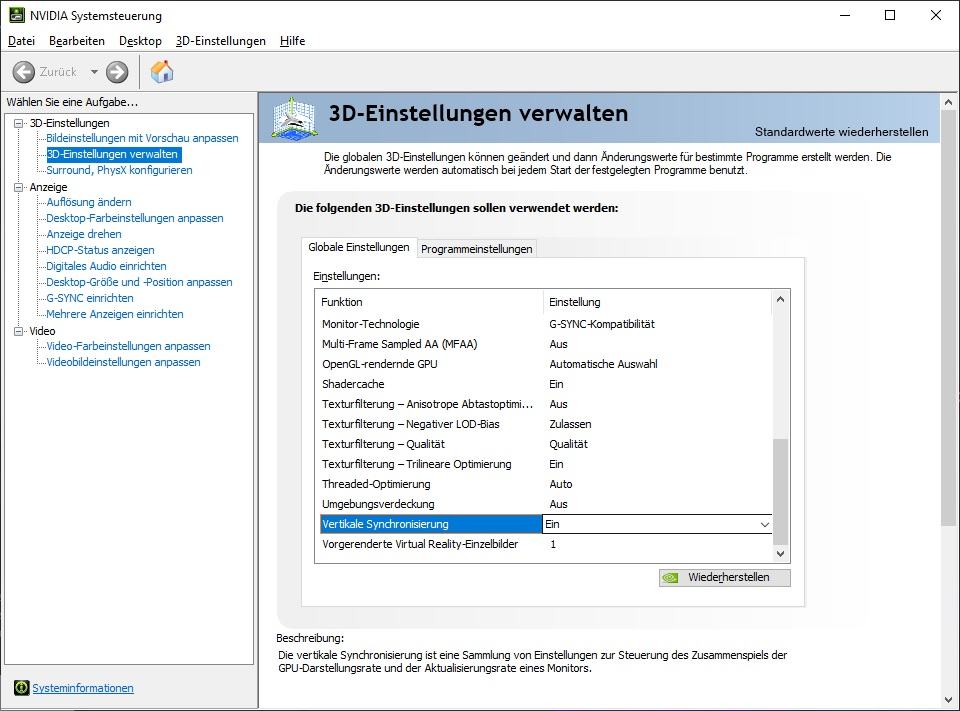Image resolution: width=960 pixels, height=711 pixels.
Task: Open Desktop-Größe und -Position anpassen
Action: click(x=140, y=282)
